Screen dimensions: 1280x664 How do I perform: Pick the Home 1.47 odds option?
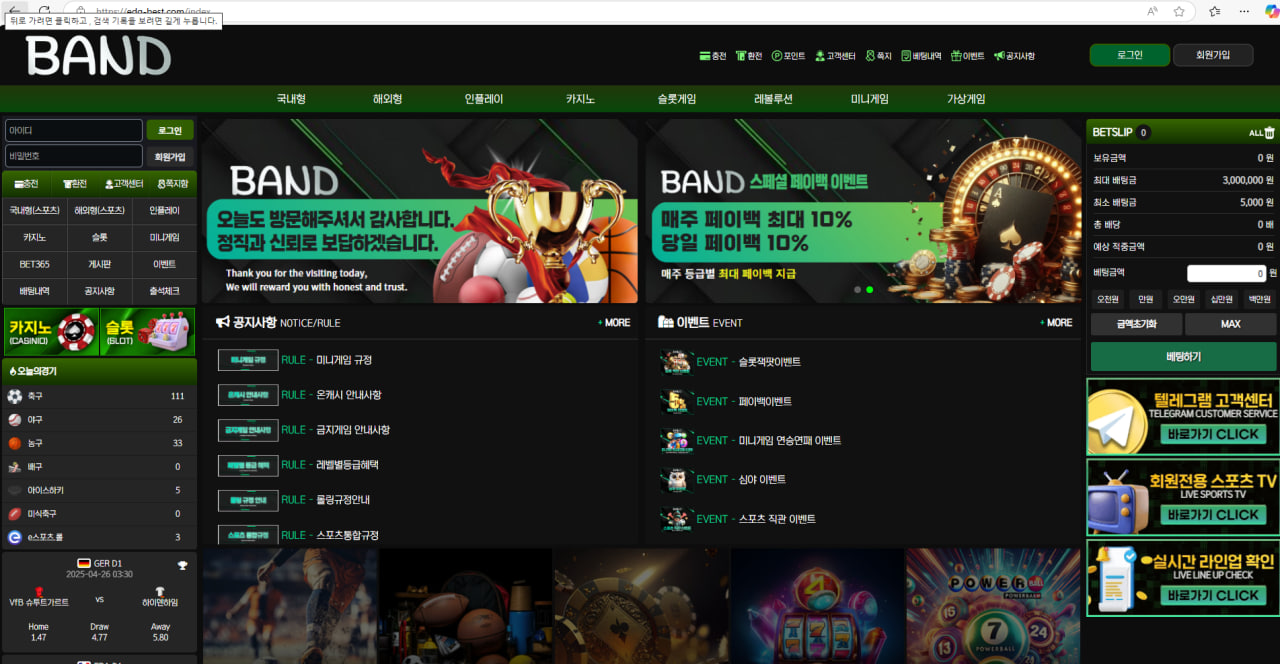(39, 631)
